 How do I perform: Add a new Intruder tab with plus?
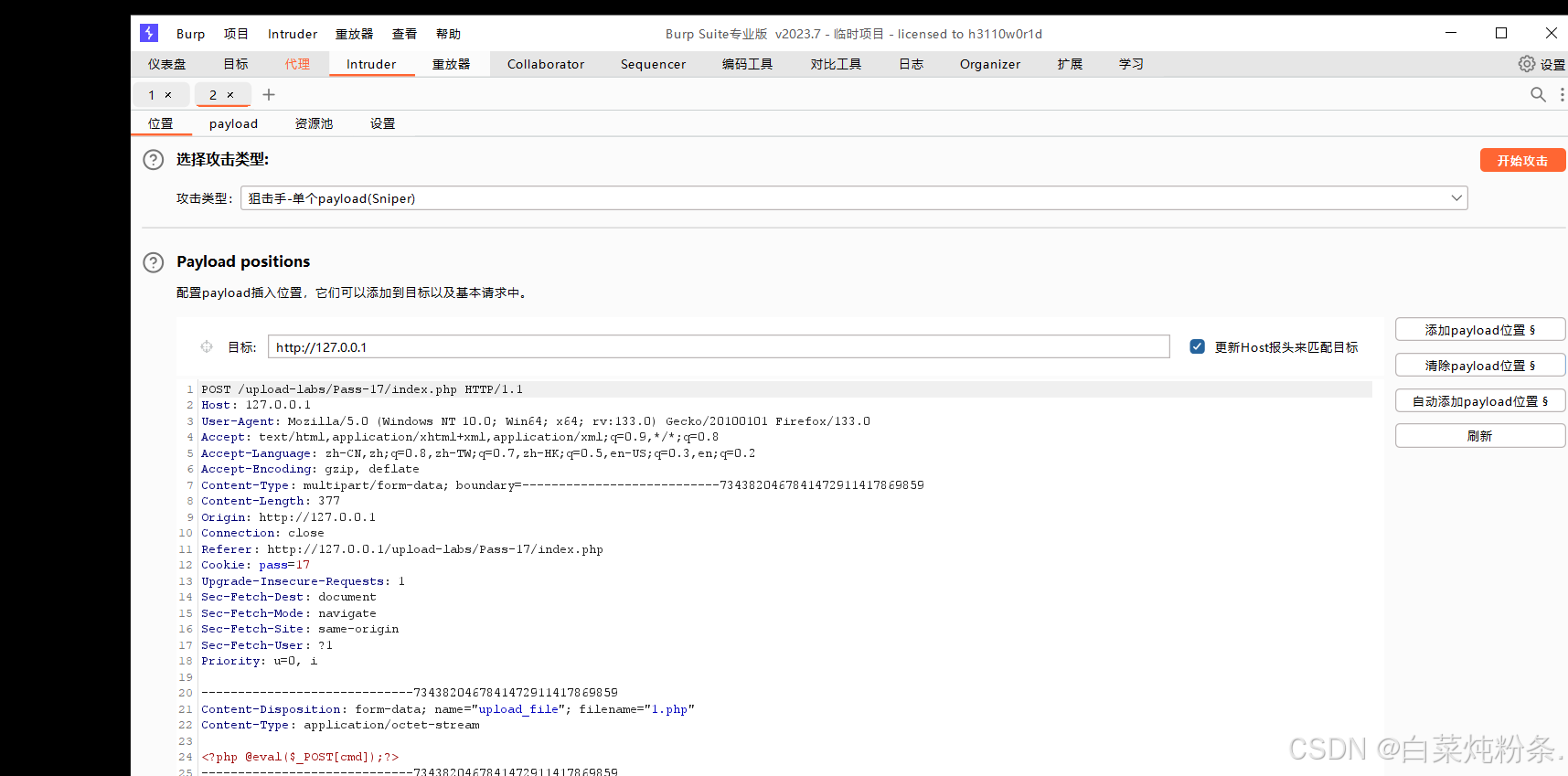[269, 94]
